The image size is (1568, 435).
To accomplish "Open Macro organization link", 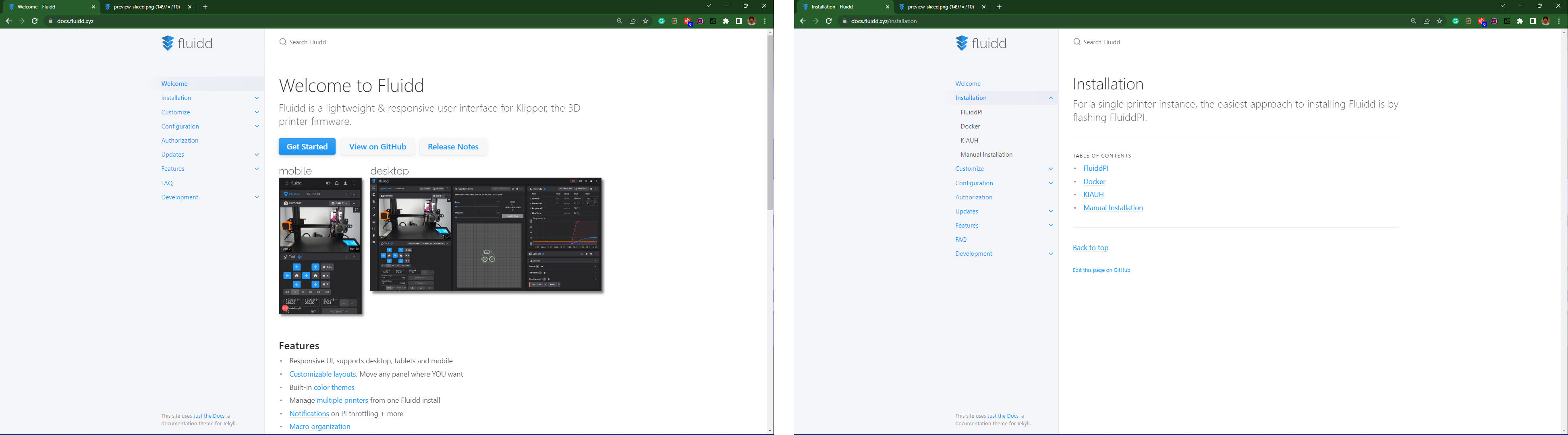I will click(319, 427).
